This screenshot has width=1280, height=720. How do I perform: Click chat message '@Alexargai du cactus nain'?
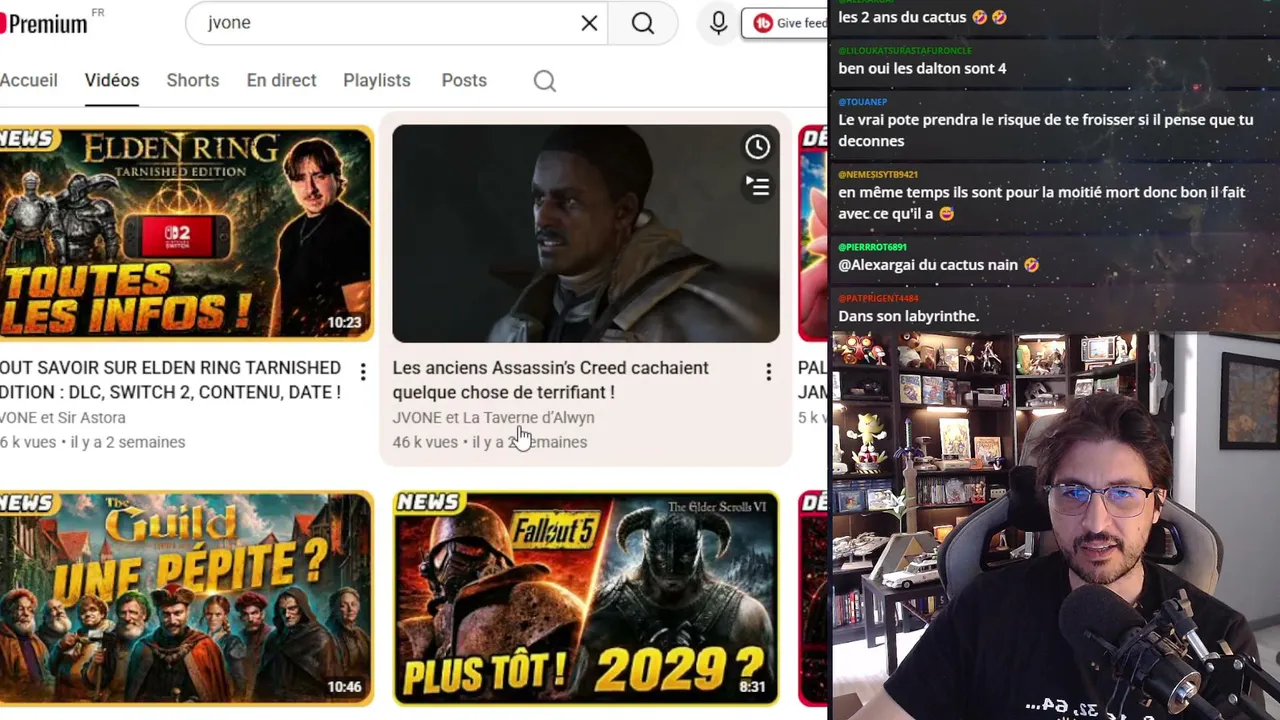[x=938, y=265]
